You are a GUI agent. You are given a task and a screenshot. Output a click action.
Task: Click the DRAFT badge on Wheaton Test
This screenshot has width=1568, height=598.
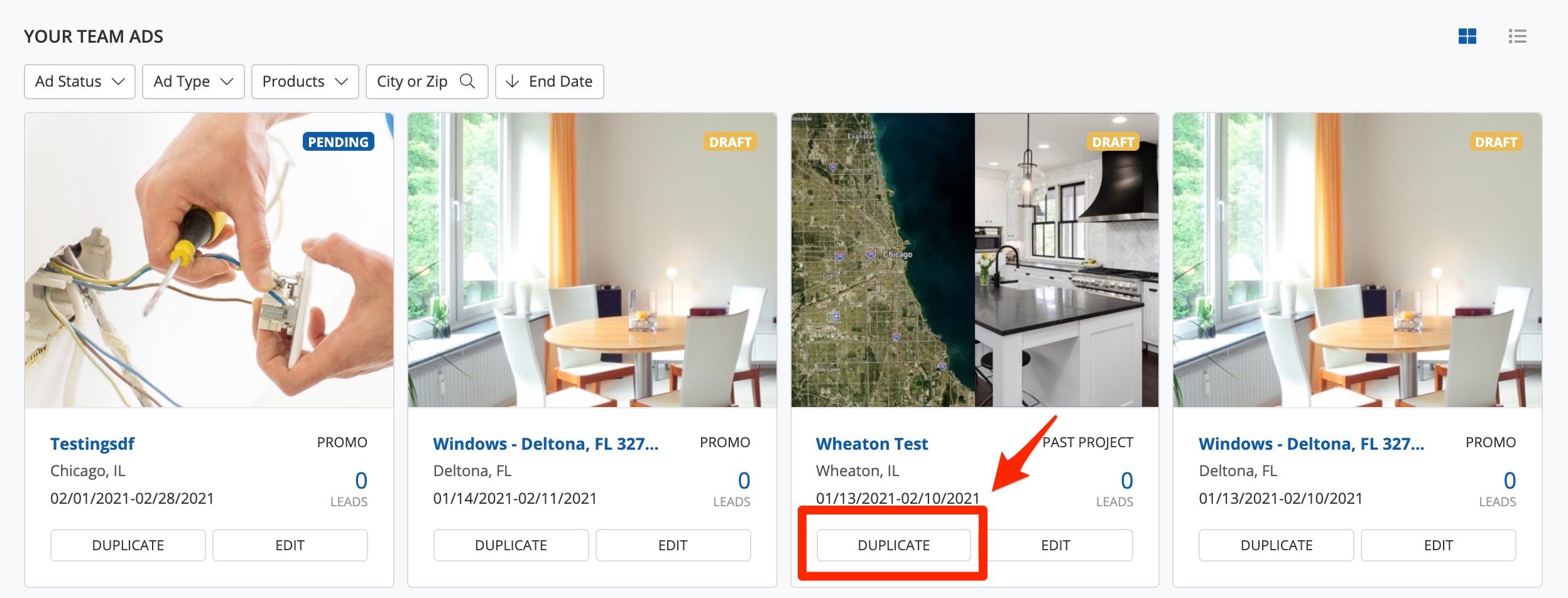click(x=1113, y=142)
